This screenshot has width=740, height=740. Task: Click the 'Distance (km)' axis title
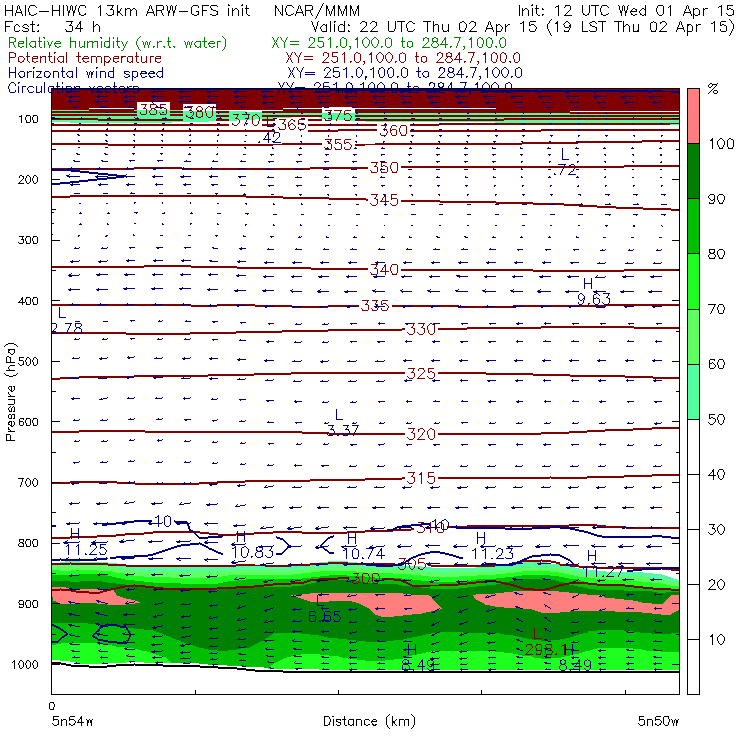tap(369, 721)
